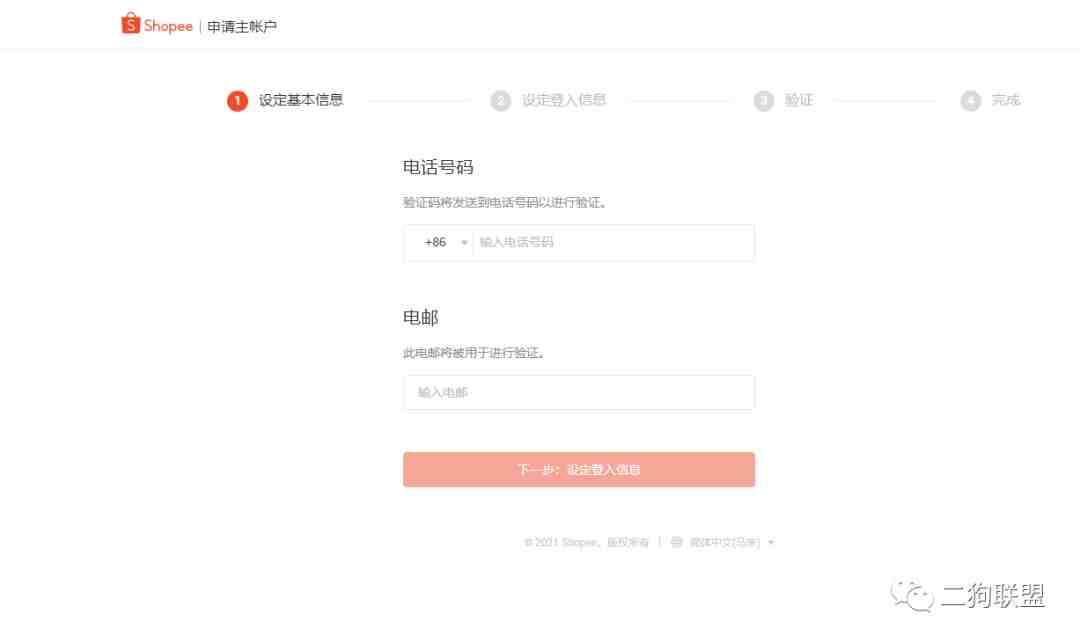The image size is (1080, 643).
Task: Open the 简体中文 language dropdown in footer
Action: (723, 542)
